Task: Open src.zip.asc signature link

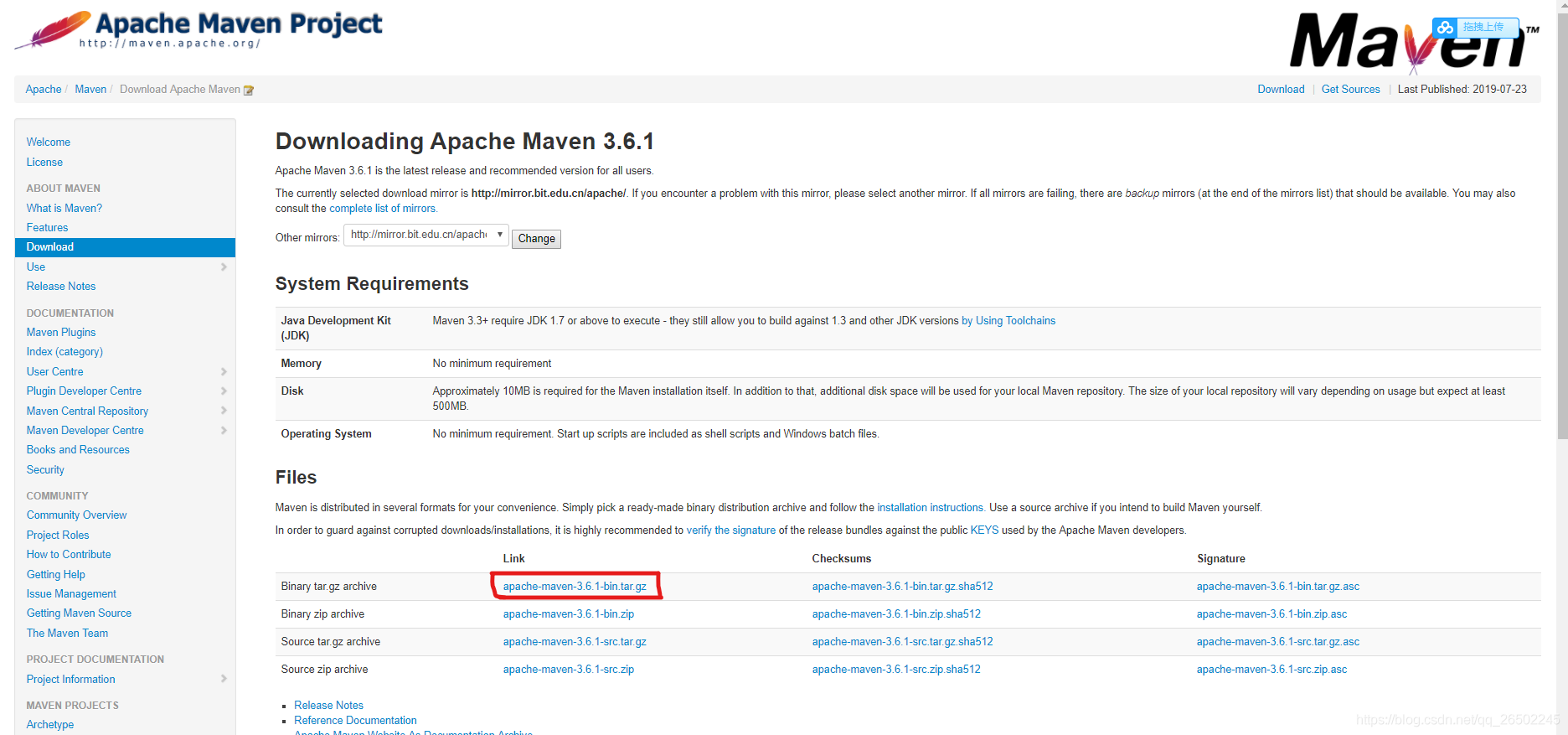Action: point(1271,670)
